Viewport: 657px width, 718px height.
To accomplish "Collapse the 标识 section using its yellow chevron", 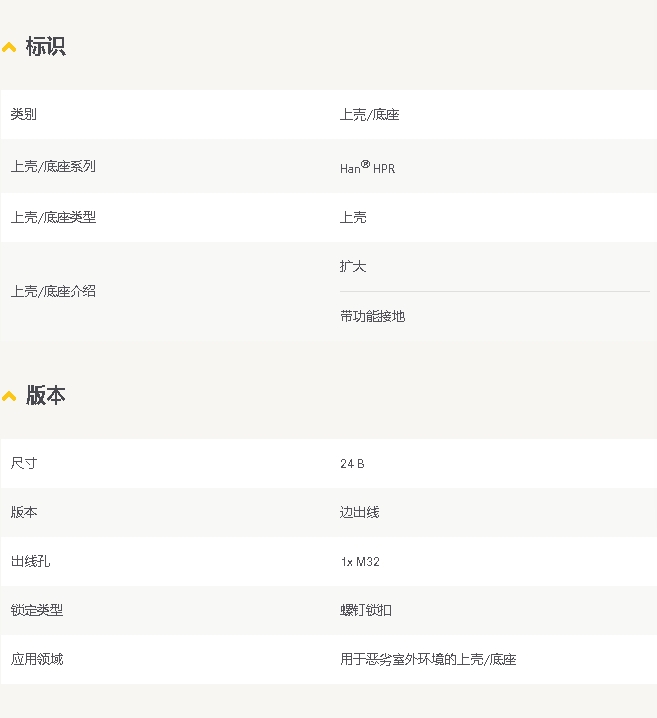I will pyautogui.click(x=9, y=47).
